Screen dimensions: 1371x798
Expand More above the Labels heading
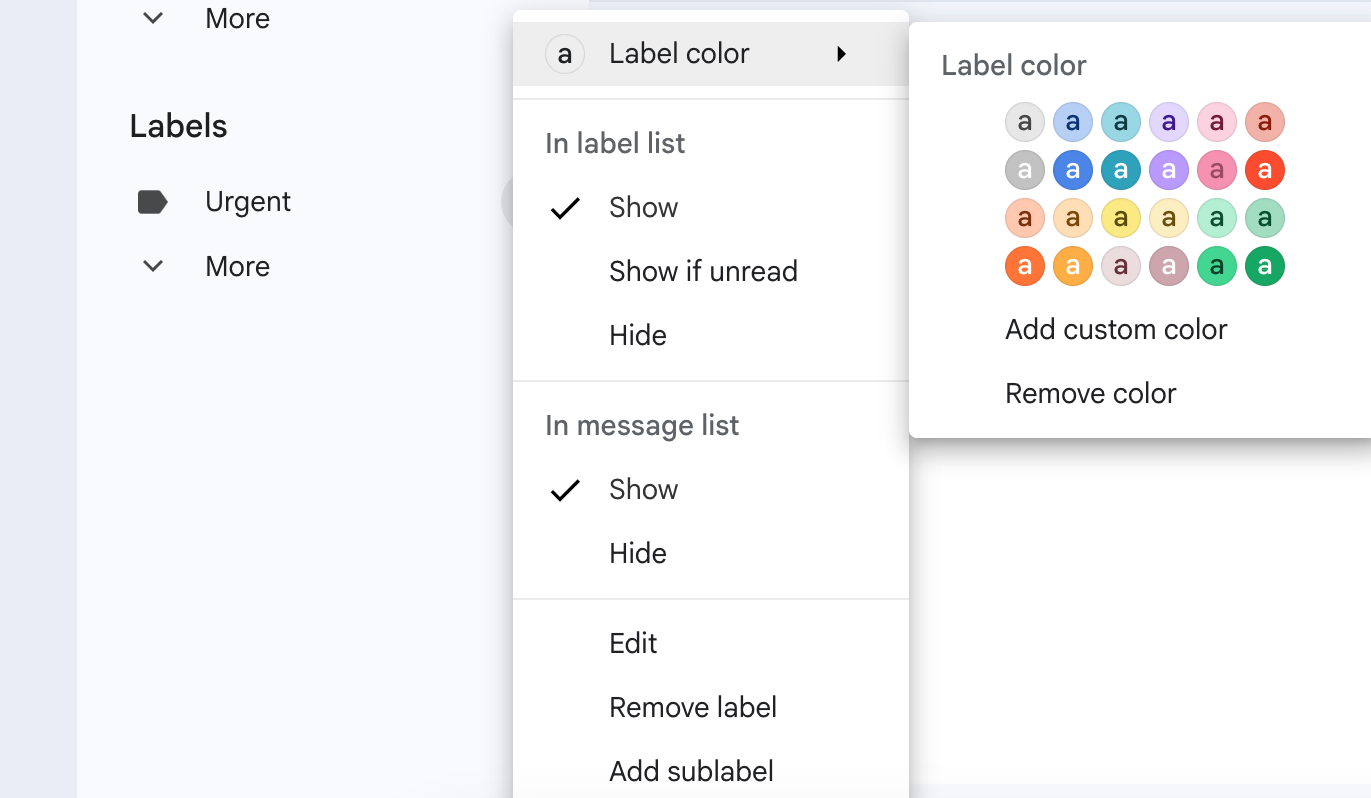click(x=236, y=19)
